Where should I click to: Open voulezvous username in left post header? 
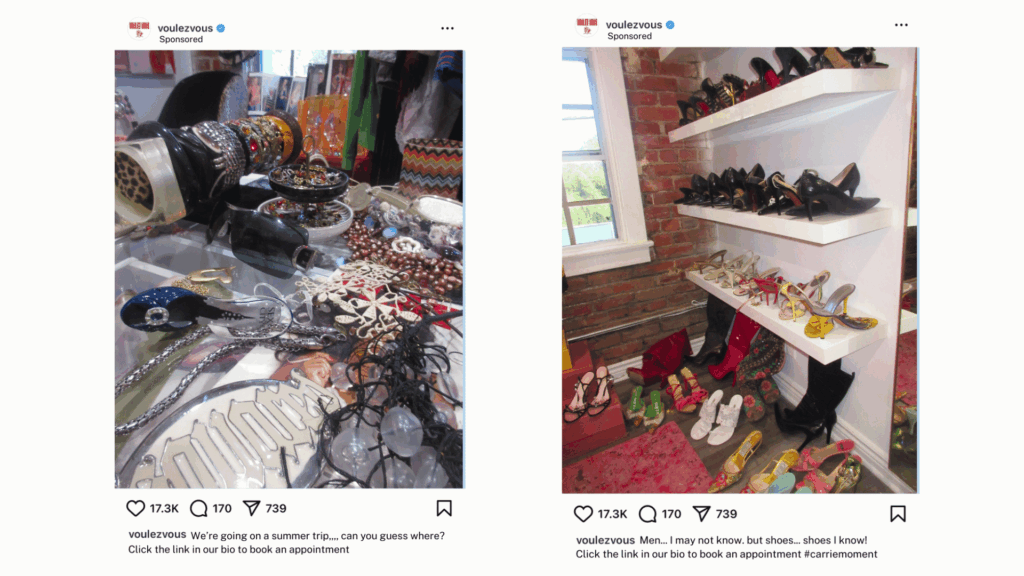185,28
